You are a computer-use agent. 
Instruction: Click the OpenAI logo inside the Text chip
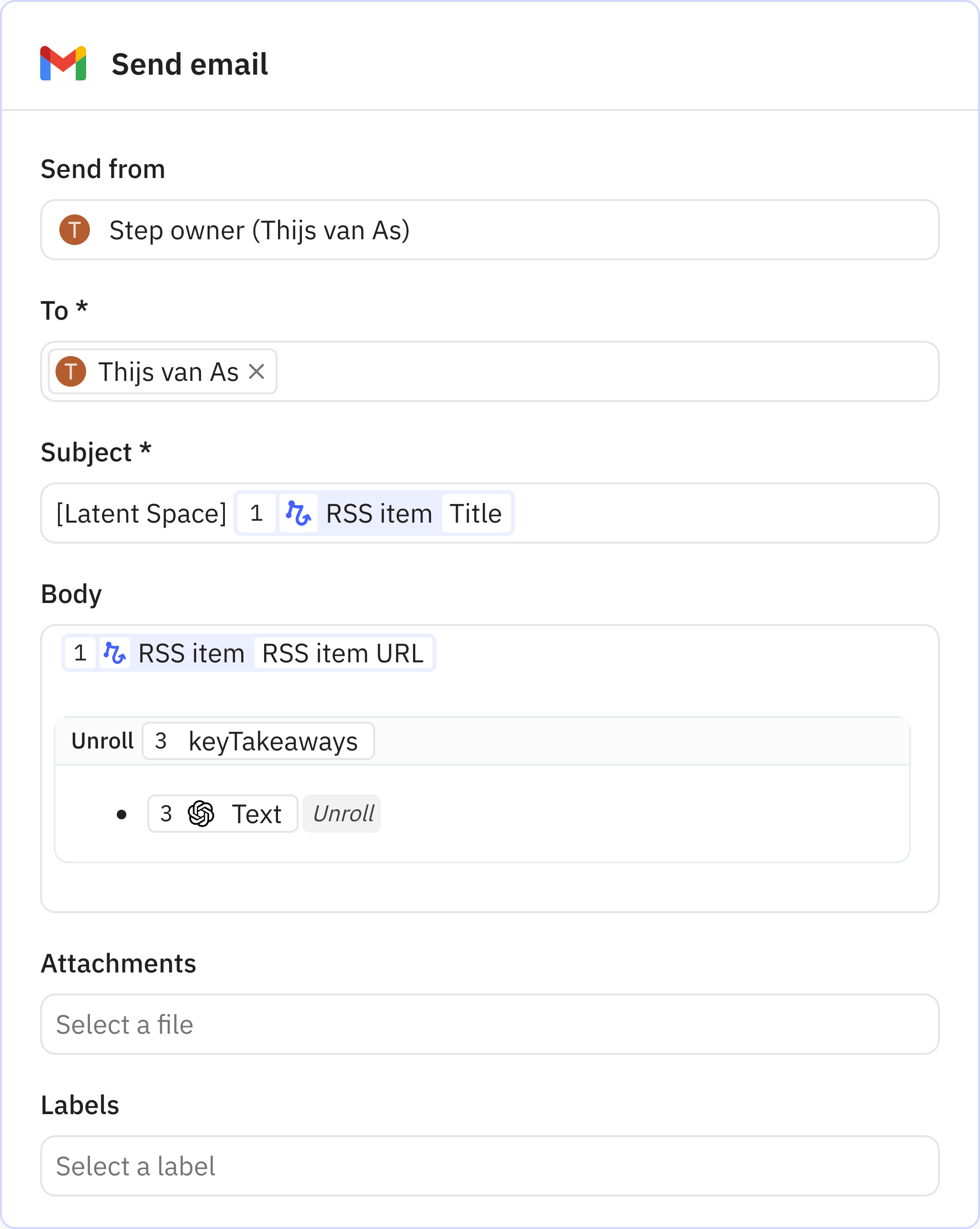(x=200, y=814)
